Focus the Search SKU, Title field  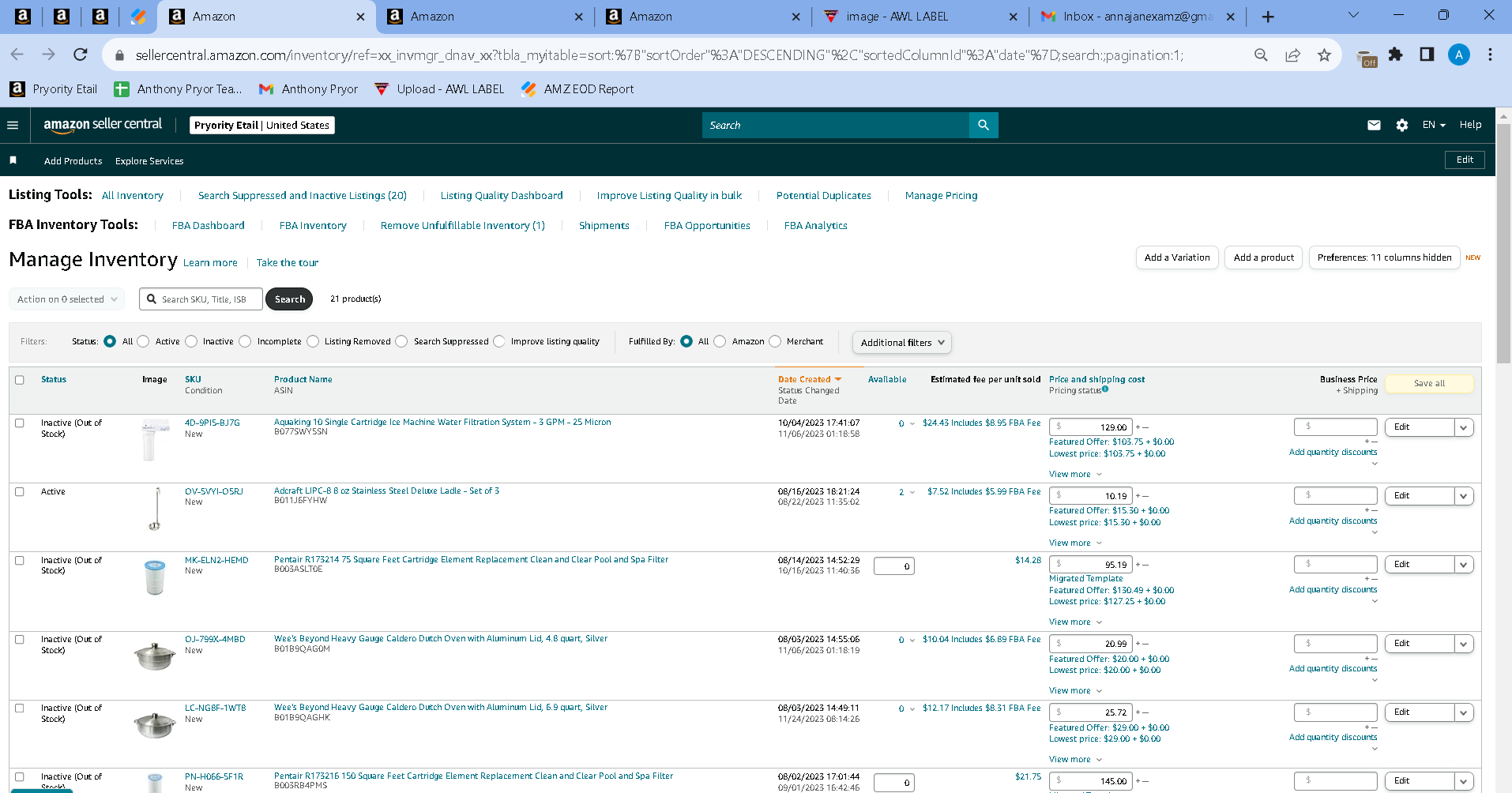201,299
